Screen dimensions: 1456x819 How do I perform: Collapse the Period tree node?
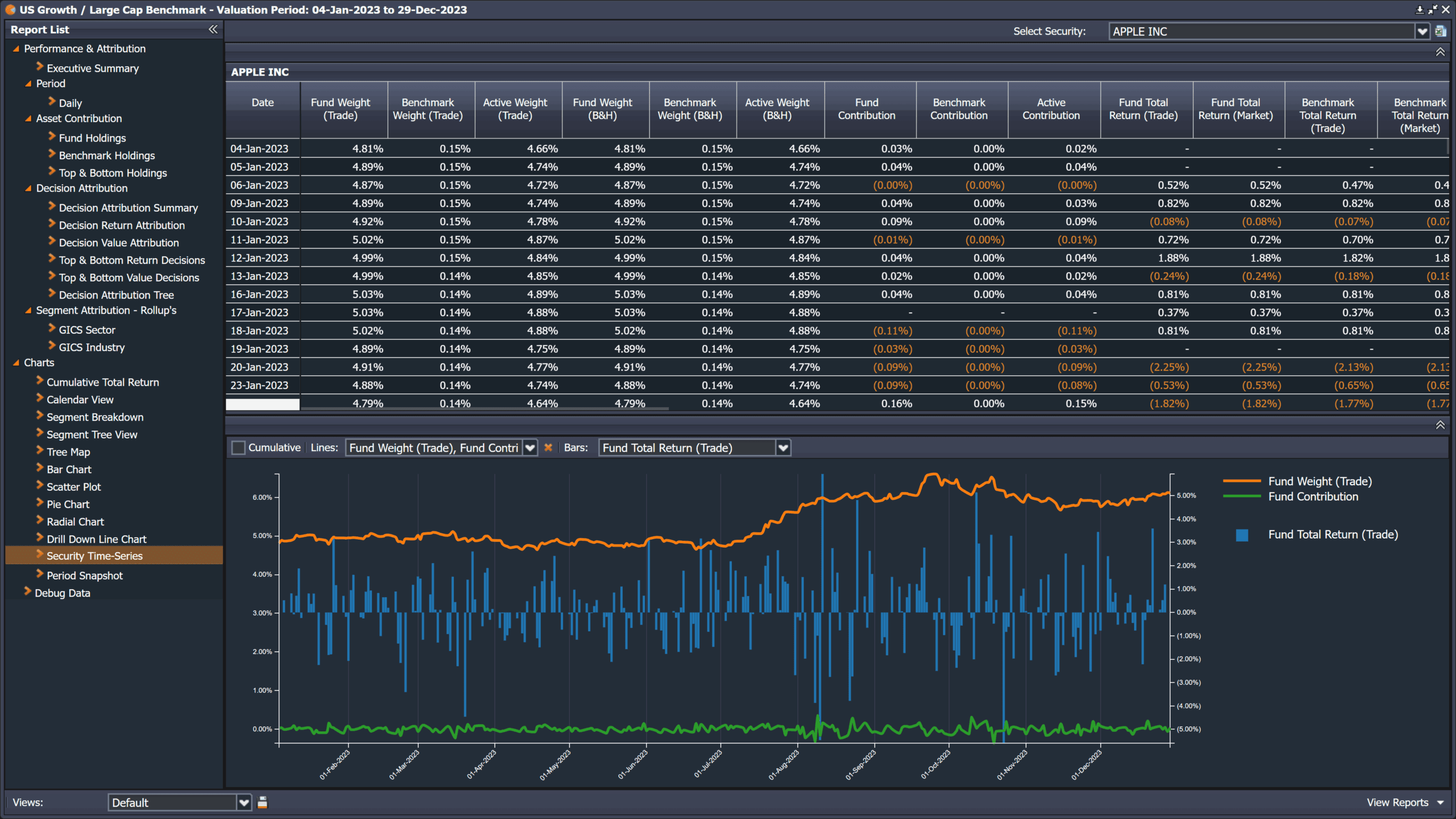pyautogui.click(x=28, y=84)
